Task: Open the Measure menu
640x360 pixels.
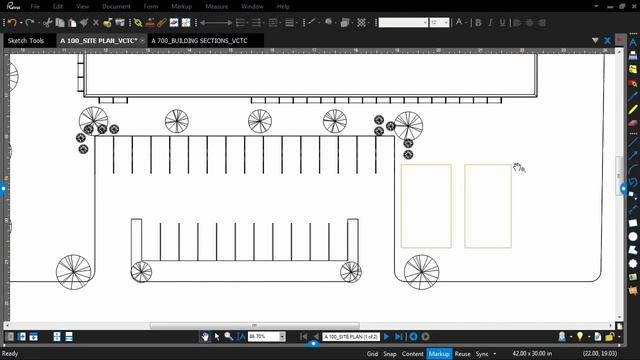Action: coord(217,7)
